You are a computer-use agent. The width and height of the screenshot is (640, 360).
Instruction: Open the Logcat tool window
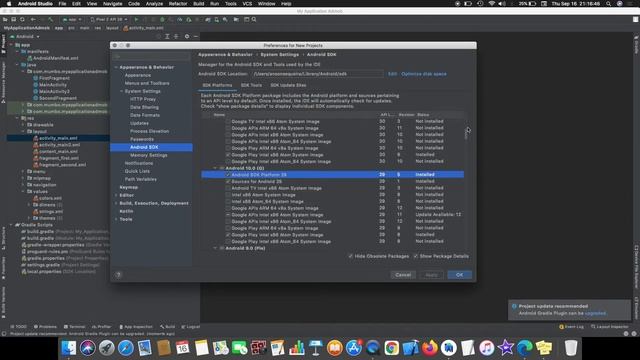point(191,327)
